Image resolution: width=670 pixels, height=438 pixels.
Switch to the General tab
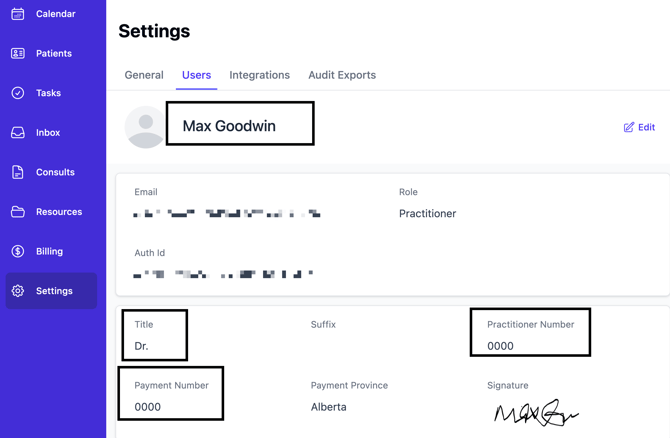[x=144, y=75]
